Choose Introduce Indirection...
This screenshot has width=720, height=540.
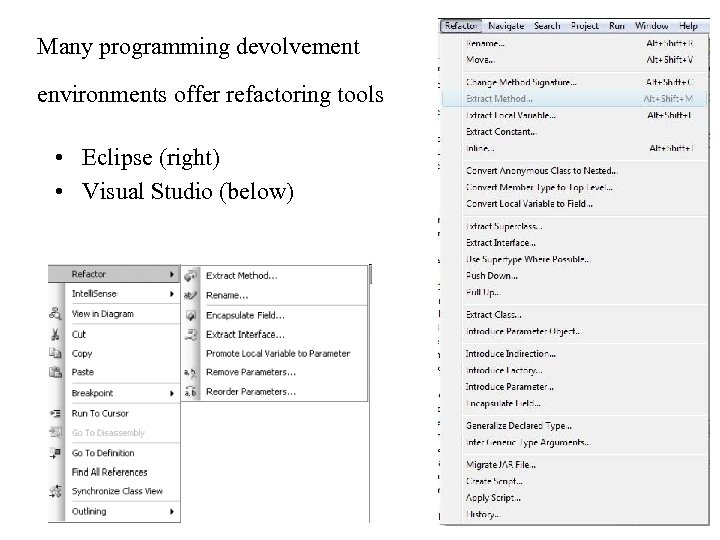tap(574, 354)
